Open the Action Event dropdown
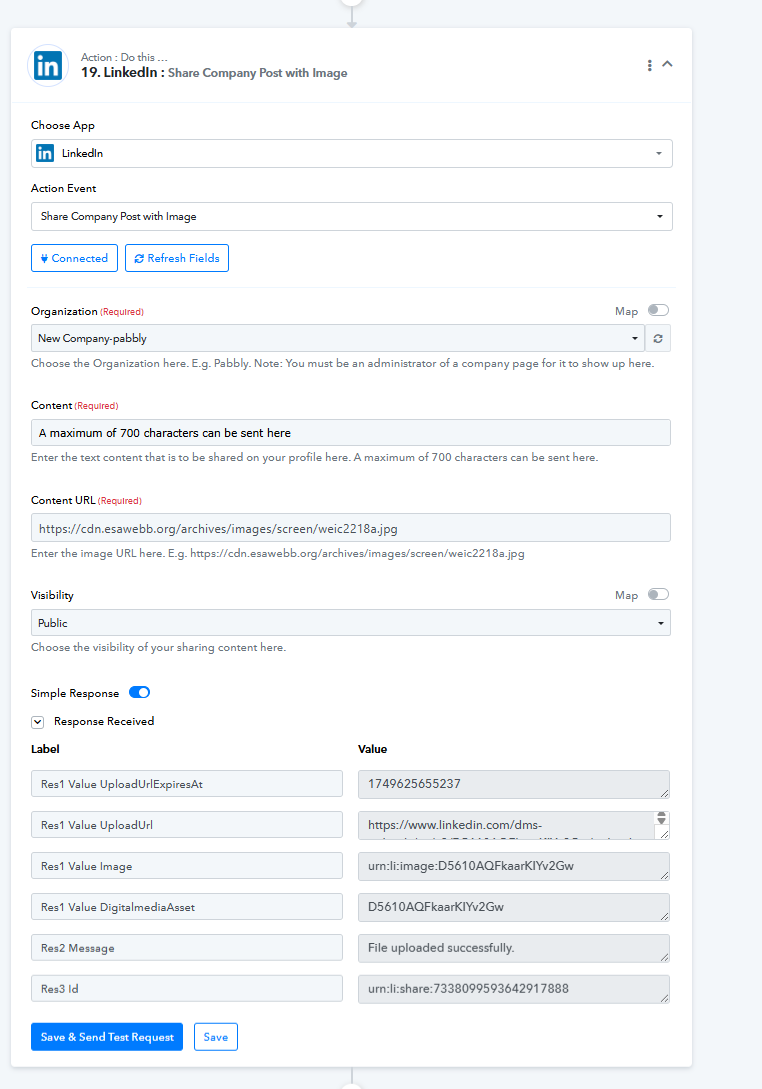 coord(351,217)
